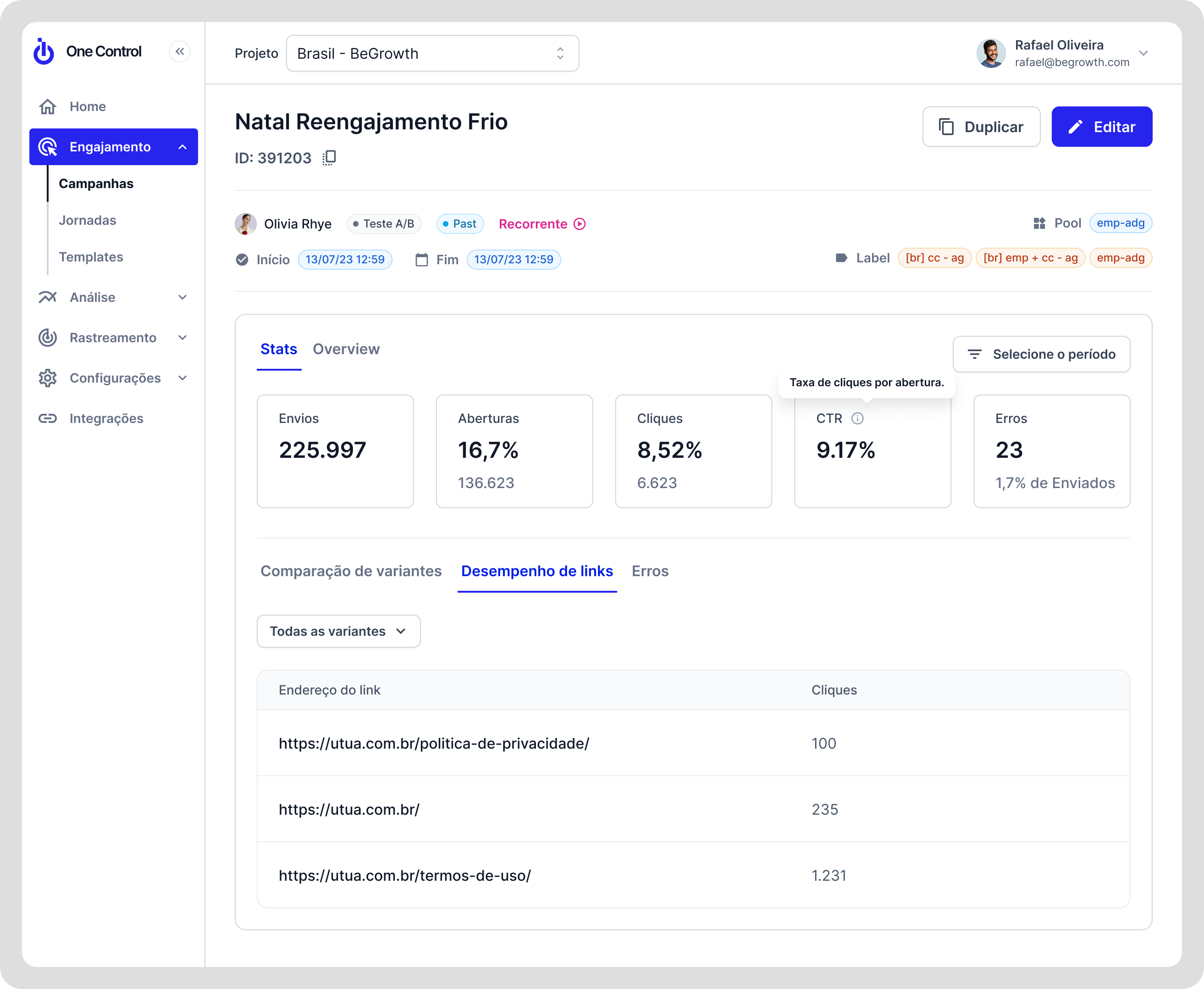Viewport: 1204px width, 989px height.
Task: Click the calendar icon next to Fim
Action: [x=421, y=260]
